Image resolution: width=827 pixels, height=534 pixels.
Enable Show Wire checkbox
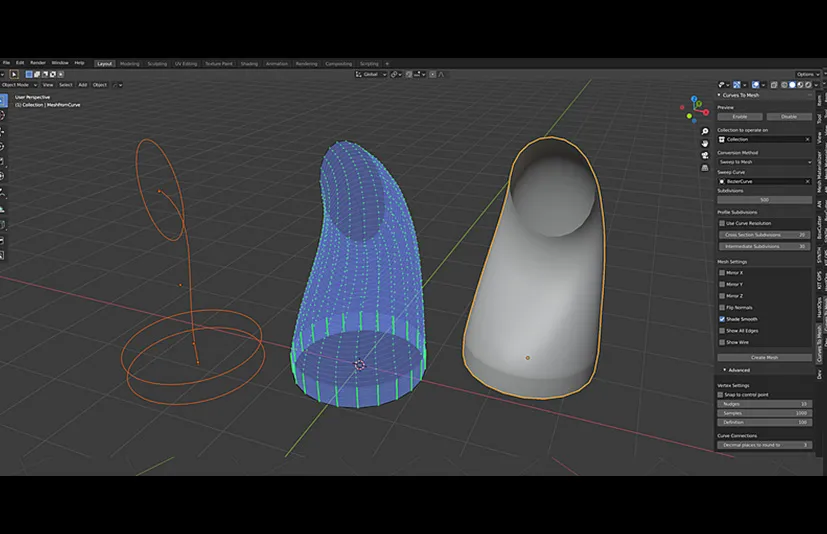click(x=722, y=342)
